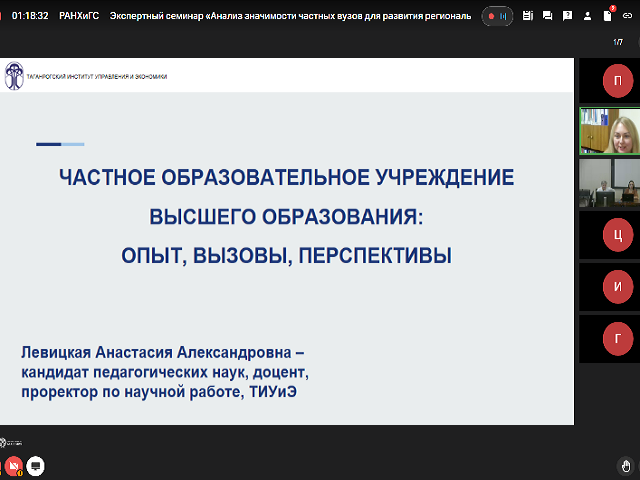Select participant tile with letter П
This screenshot has height=480, width=640.
click(609, 80)
